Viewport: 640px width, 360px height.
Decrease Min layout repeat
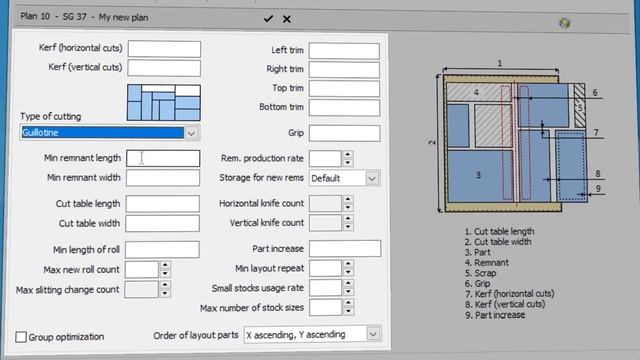[x=348, y=272]
